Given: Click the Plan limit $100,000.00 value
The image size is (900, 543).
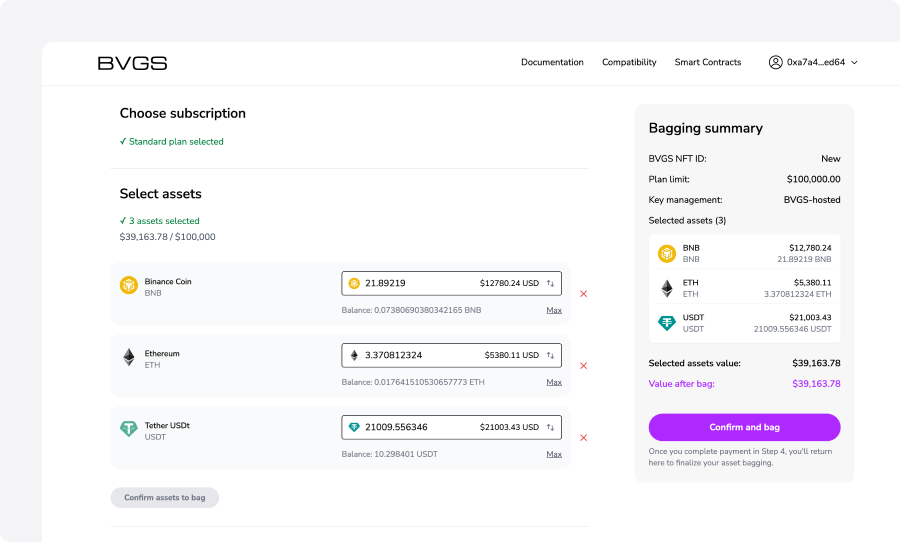Looking at the screenshot, I should coord(813,179).
